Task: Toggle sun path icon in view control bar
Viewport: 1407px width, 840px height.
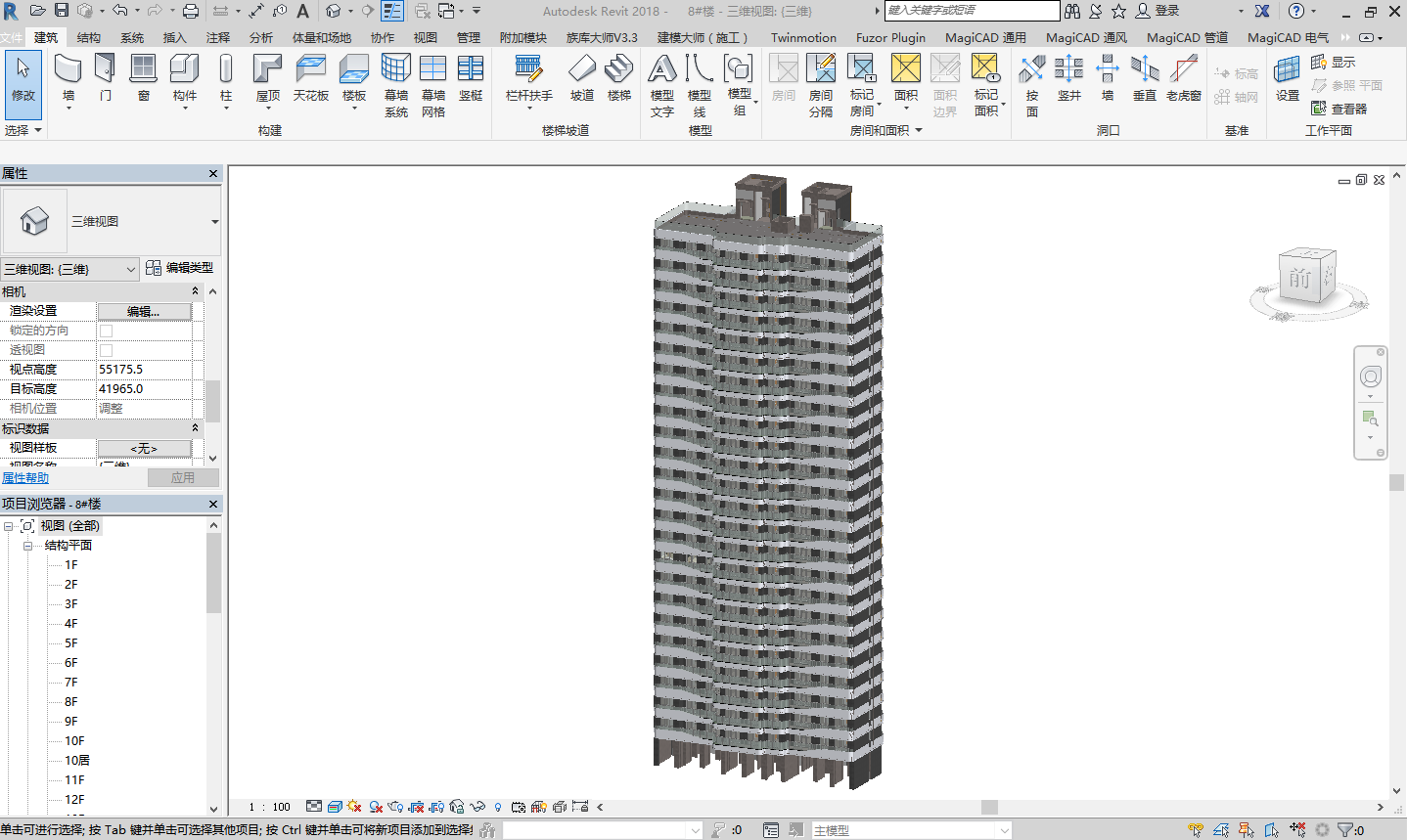Action: (354, 807)
